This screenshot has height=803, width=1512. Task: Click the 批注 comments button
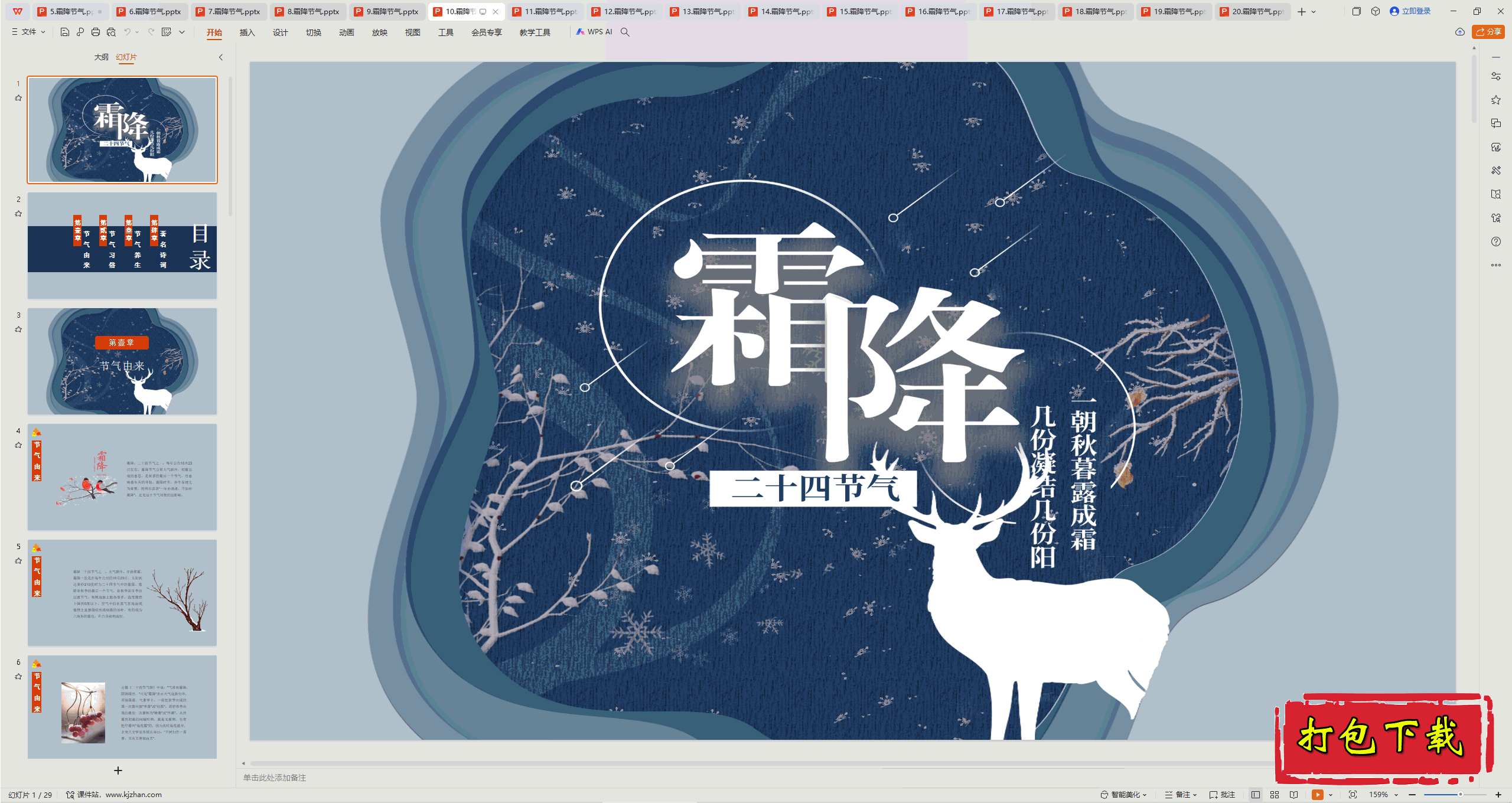pyautogui.click(x=1223, y=795)
